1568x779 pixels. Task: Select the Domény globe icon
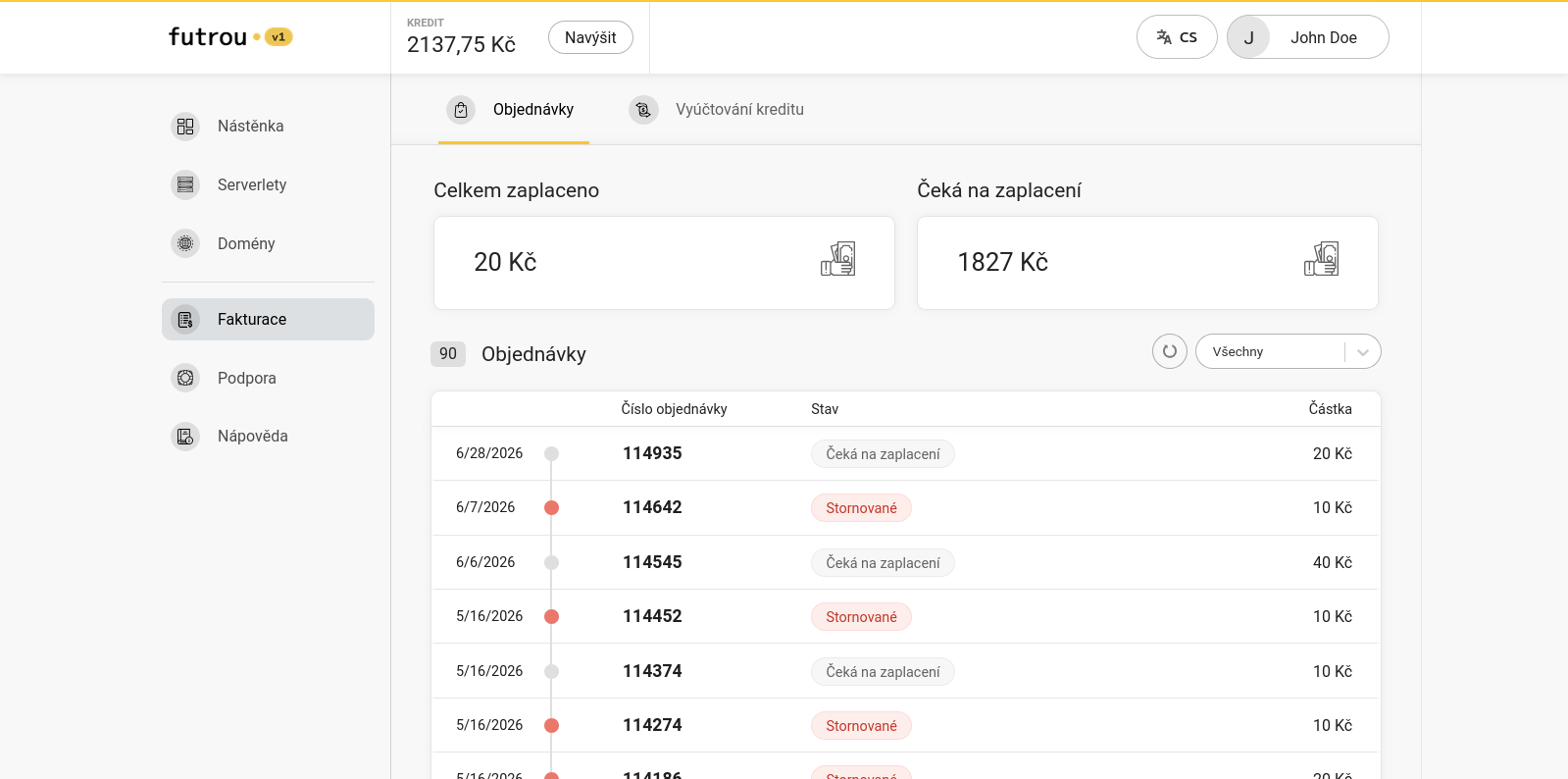185,243
